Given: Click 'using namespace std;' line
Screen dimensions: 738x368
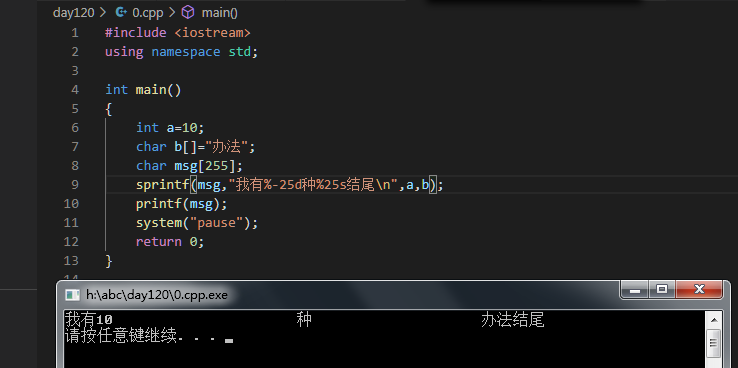Looking at the screenshot, I should pos(182,52).
